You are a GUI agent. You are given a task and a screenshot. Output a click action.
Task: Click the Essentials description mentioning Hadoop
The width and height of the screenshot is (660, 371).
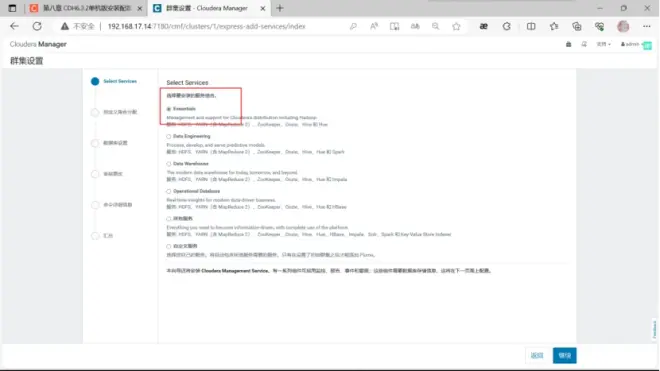242,118
